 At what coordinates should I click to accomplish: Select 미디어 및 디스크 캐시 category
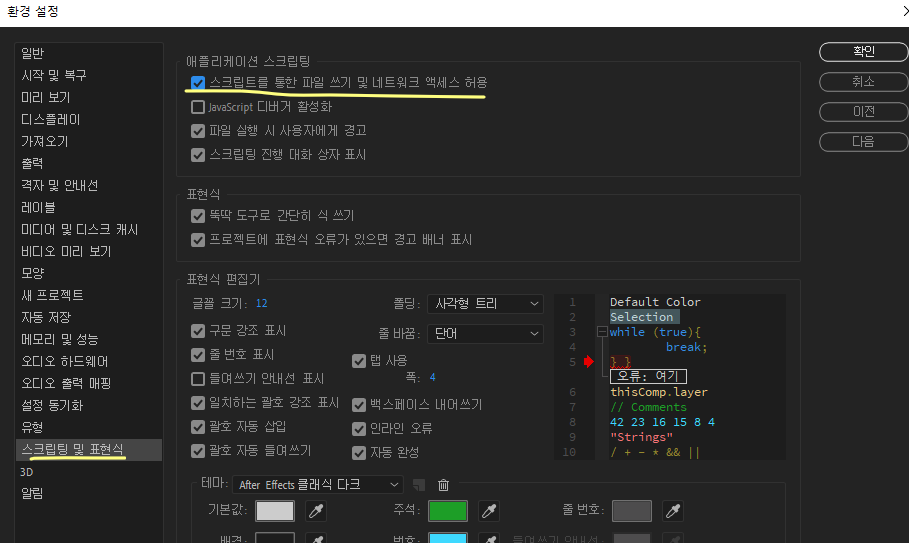tap(88, 229)
